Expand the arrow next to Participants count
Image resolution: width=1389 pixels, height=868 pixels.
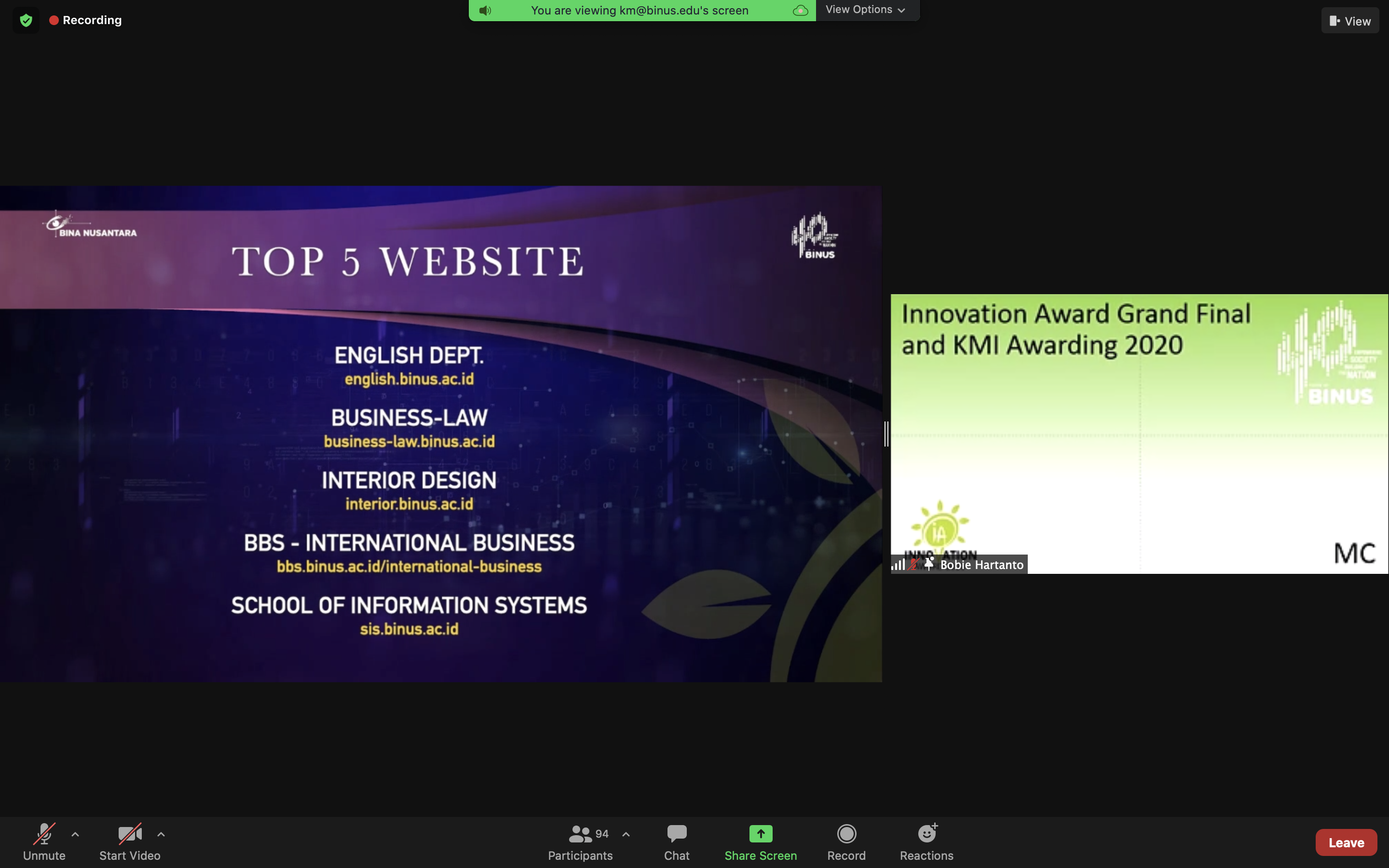[x=626, y=834]
